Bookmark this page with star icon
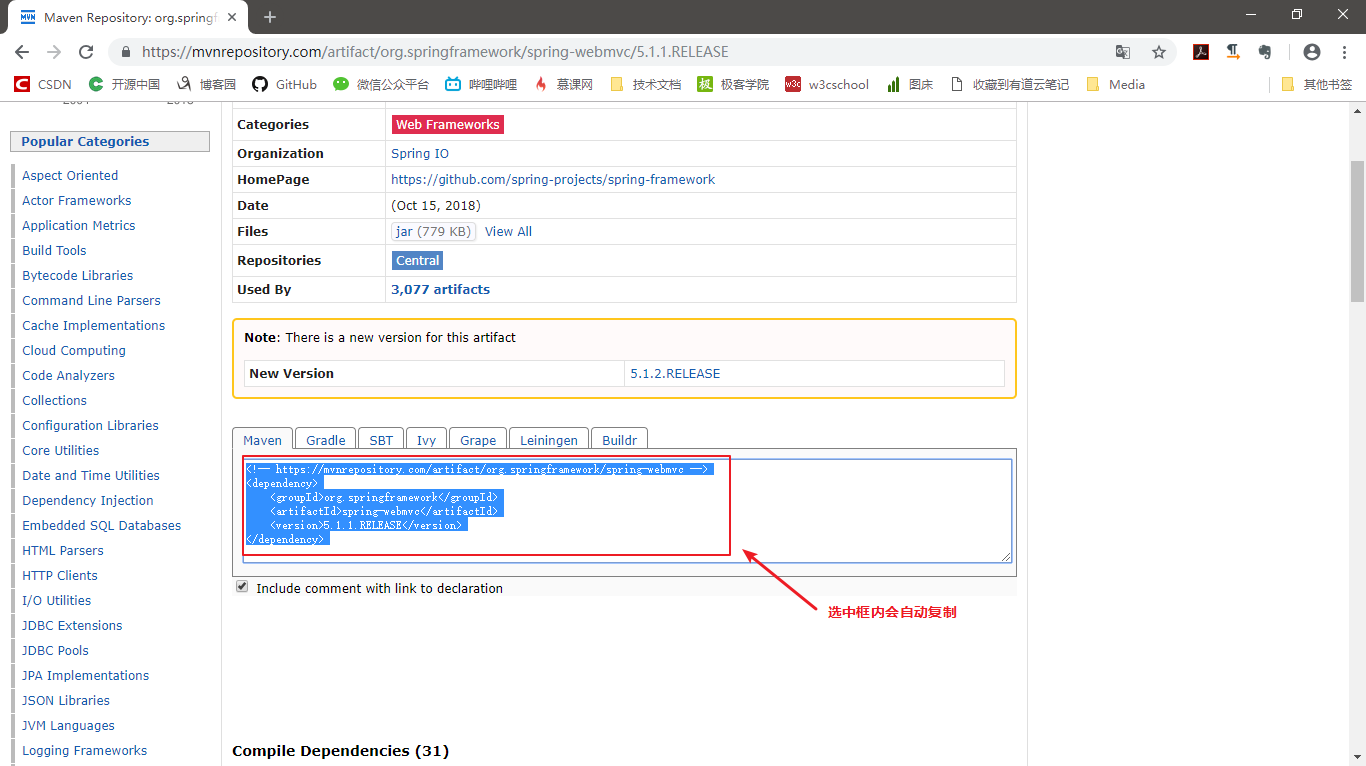 pyautogui.click(x=1159, y=52)
